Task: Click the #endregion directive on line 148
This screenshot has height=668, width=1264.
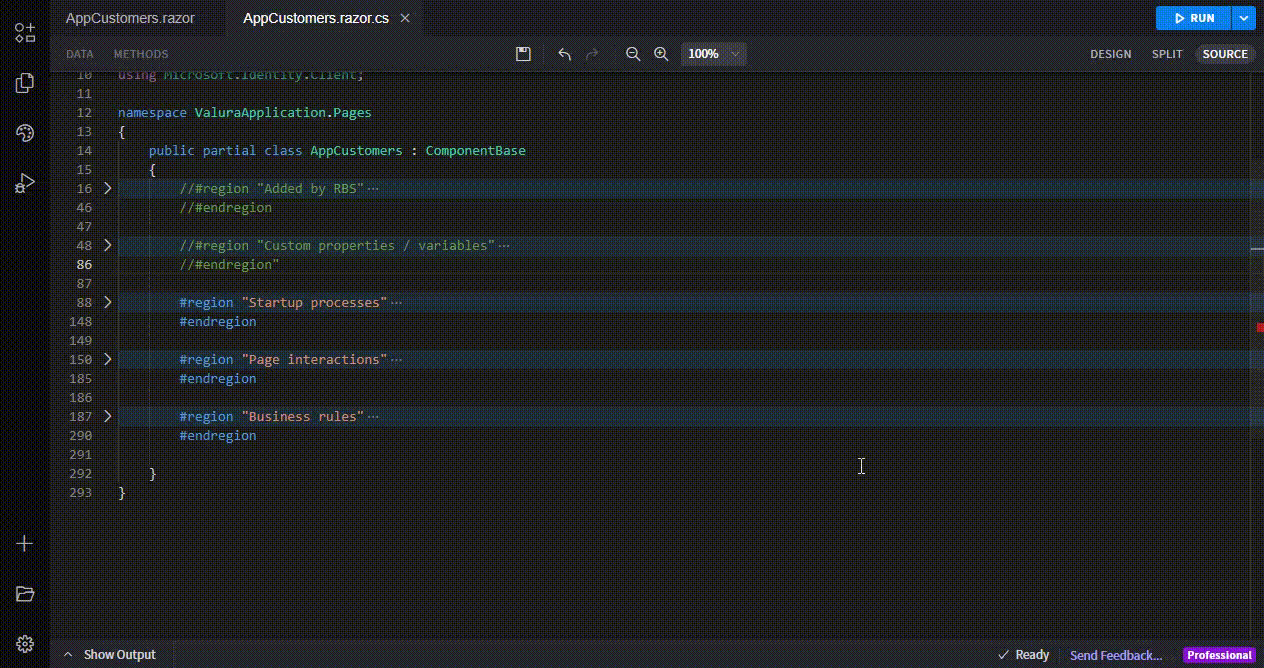Action: 218,322
